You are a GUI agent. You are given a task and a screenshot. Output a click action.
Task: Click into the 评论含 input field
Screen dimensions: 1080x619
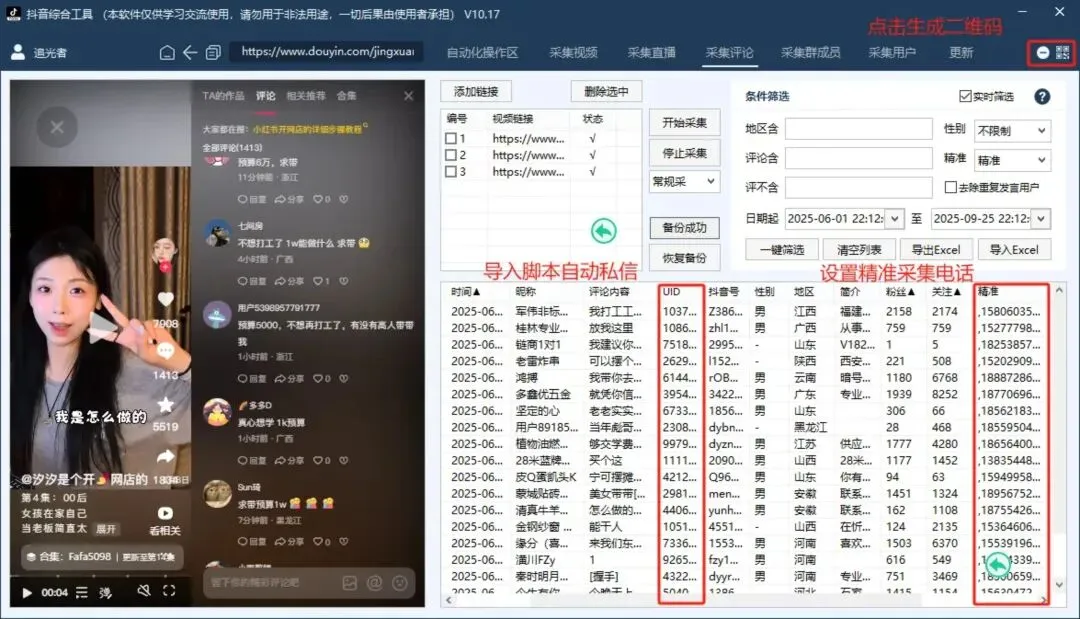tap(859, 158)
